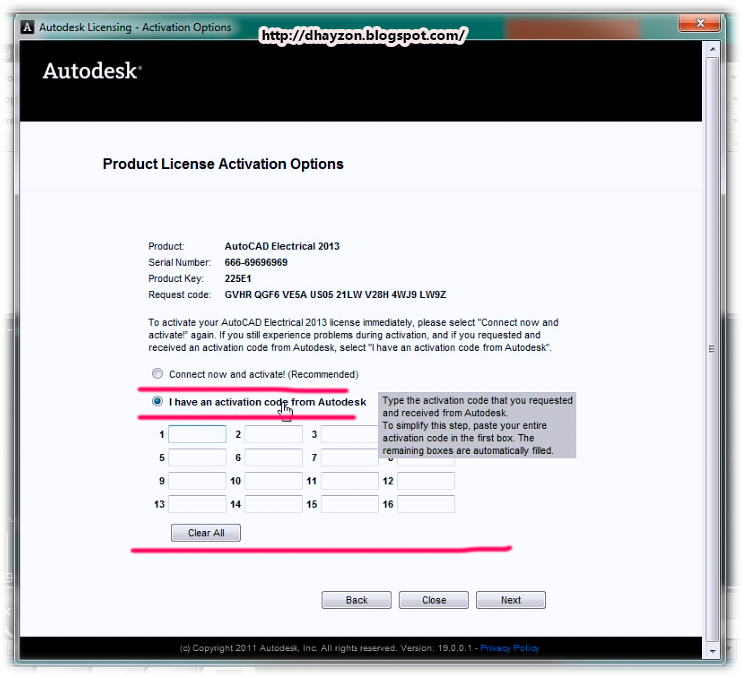Viewport: 742px width, 676px height.
Task: Click activation code box 7
Action: click(x=350, y=457)
